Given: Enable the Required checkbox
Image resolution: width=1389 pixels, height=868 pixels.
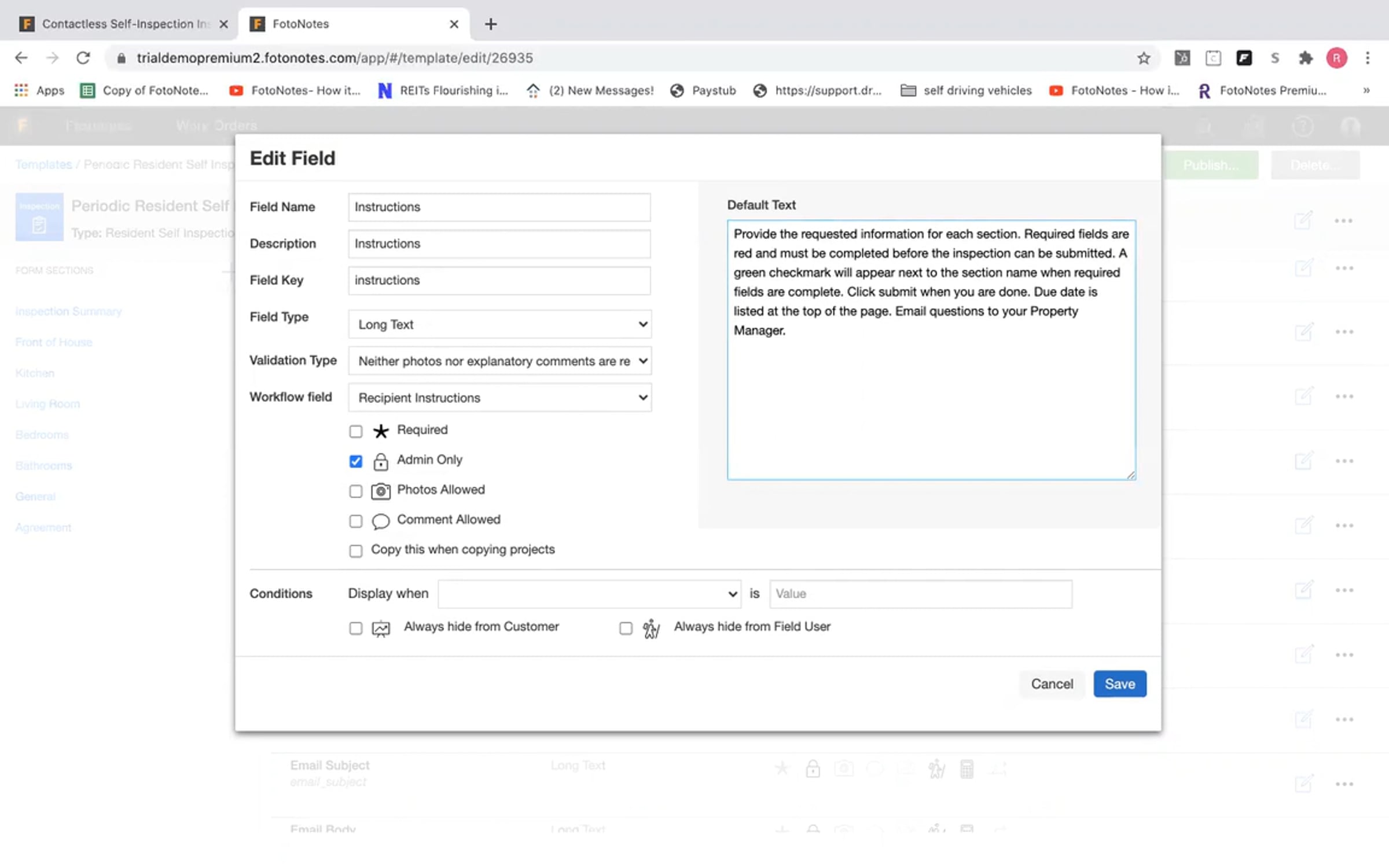Looking at the screenshot, I should coord(356,431).
